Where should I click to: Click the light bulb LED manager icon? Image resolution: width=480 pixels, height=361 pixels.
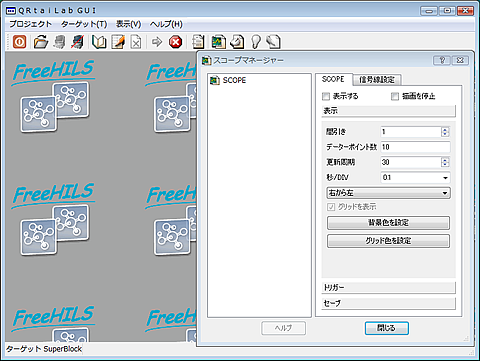(x=256, y=42)
